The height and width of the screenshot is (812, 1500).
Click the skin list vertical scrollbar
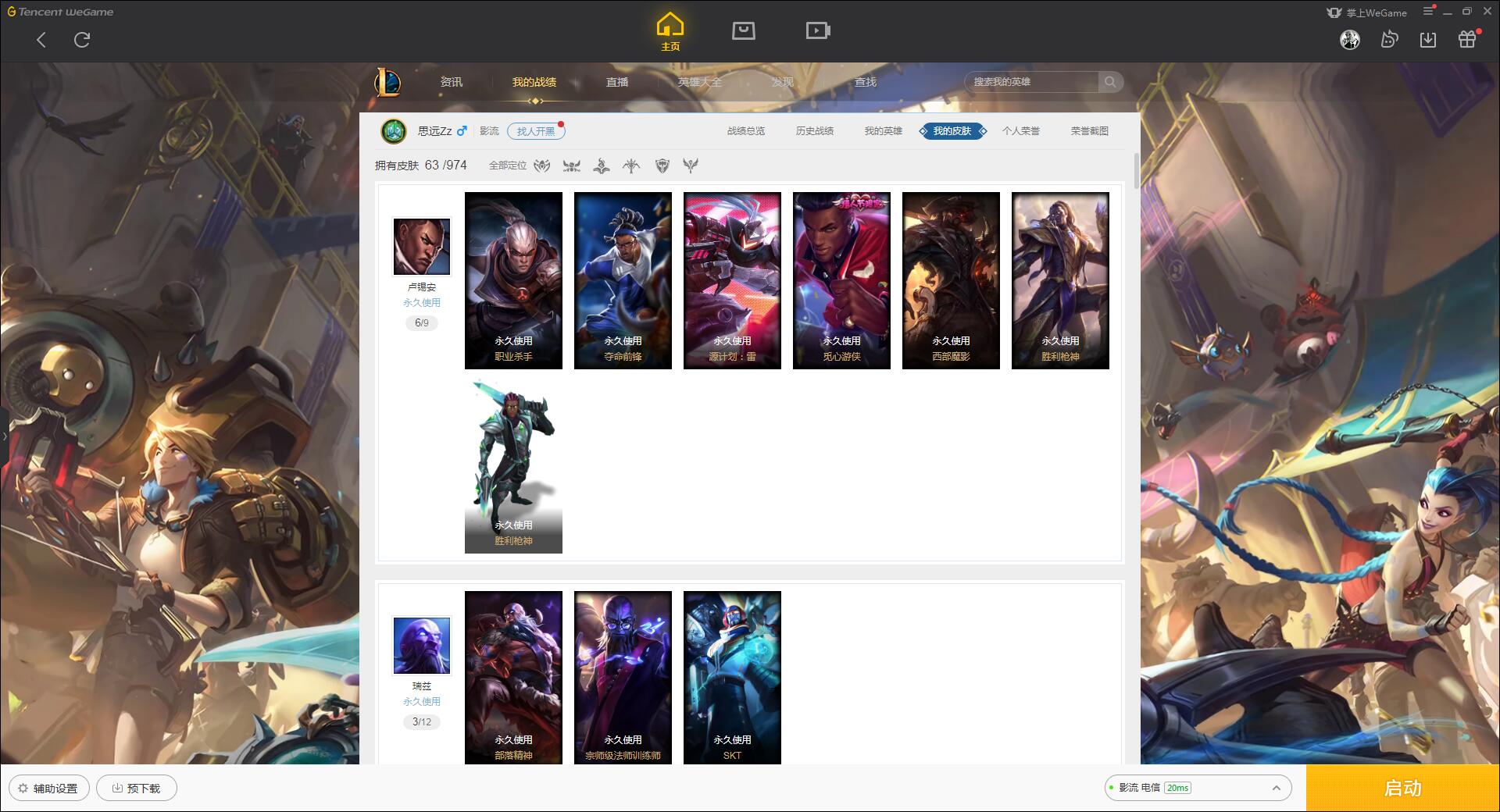[x=1136, y=170]
